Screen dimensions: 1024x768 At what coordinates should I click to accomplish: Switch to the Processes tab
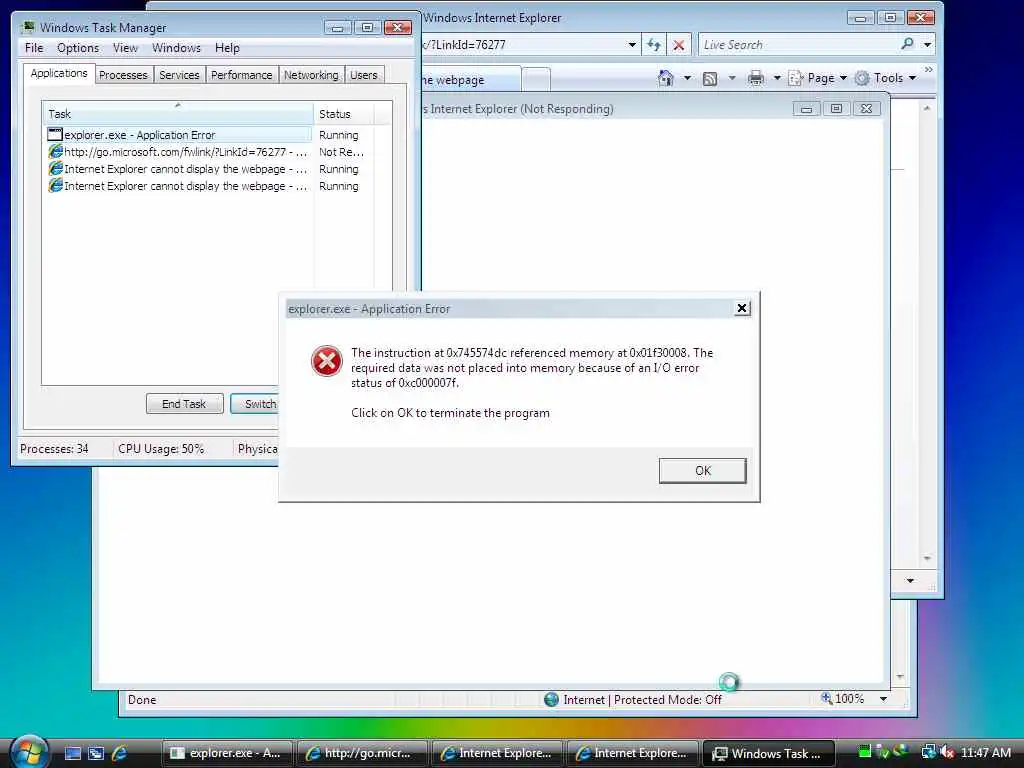coord(123,75)
